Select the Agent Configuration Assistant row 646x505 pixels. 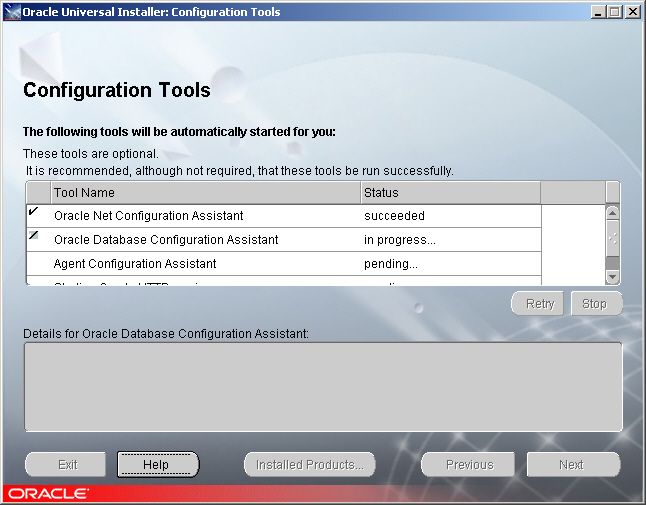(x=284, y=264)
